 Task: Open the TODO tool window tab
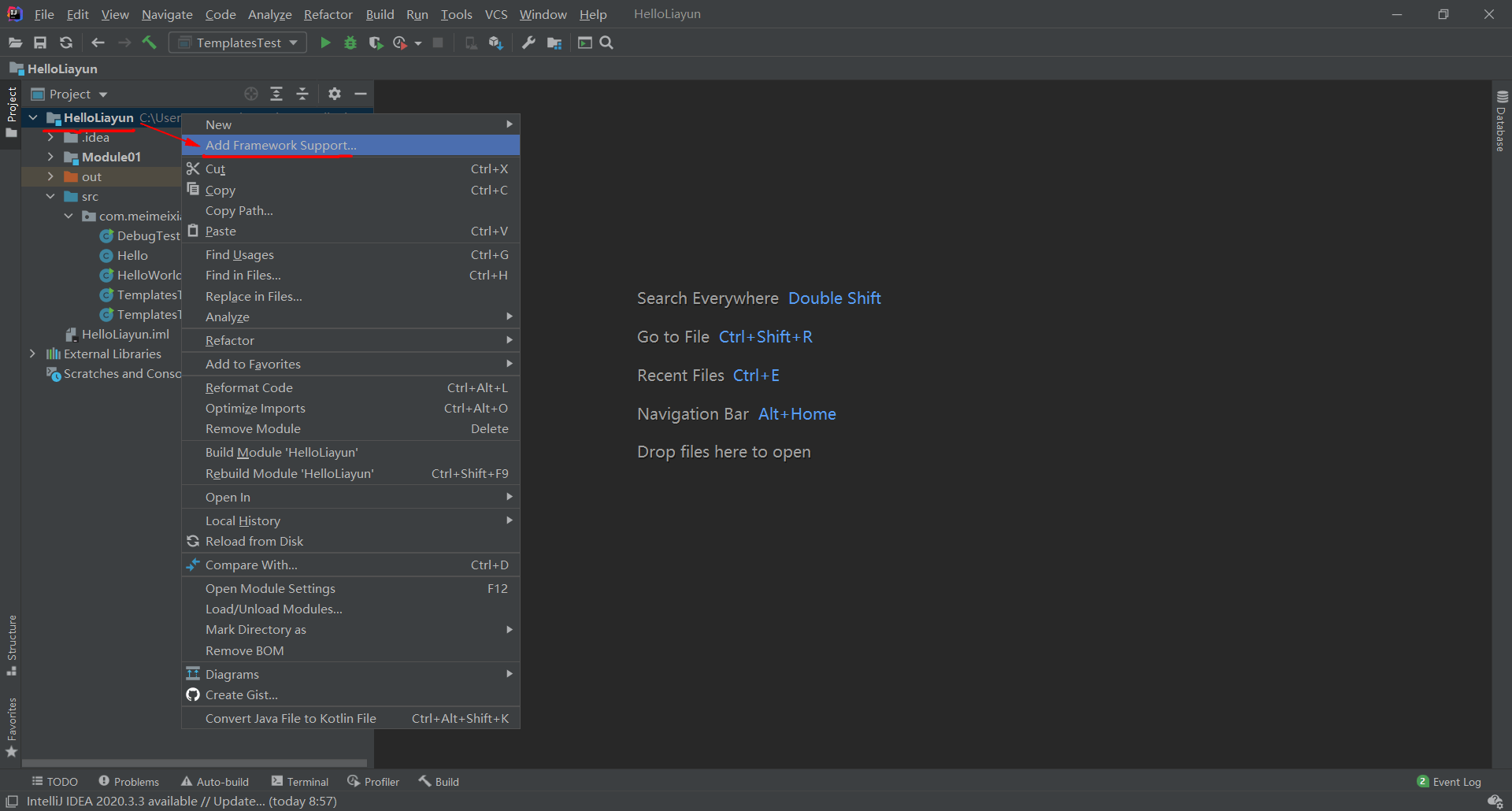55,781
